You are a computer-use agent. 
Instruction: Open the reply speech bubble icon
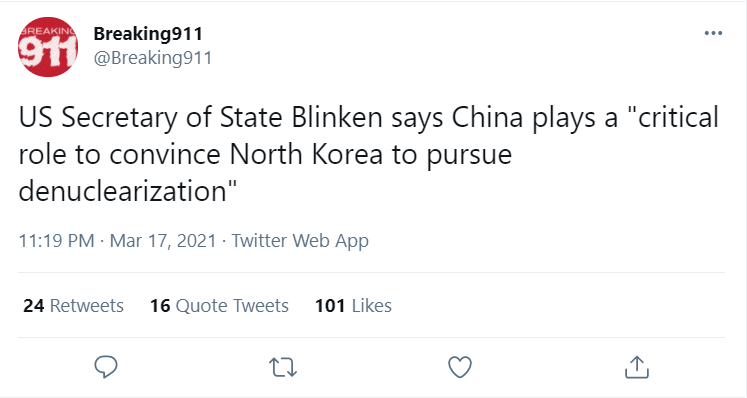pos(106,367)
